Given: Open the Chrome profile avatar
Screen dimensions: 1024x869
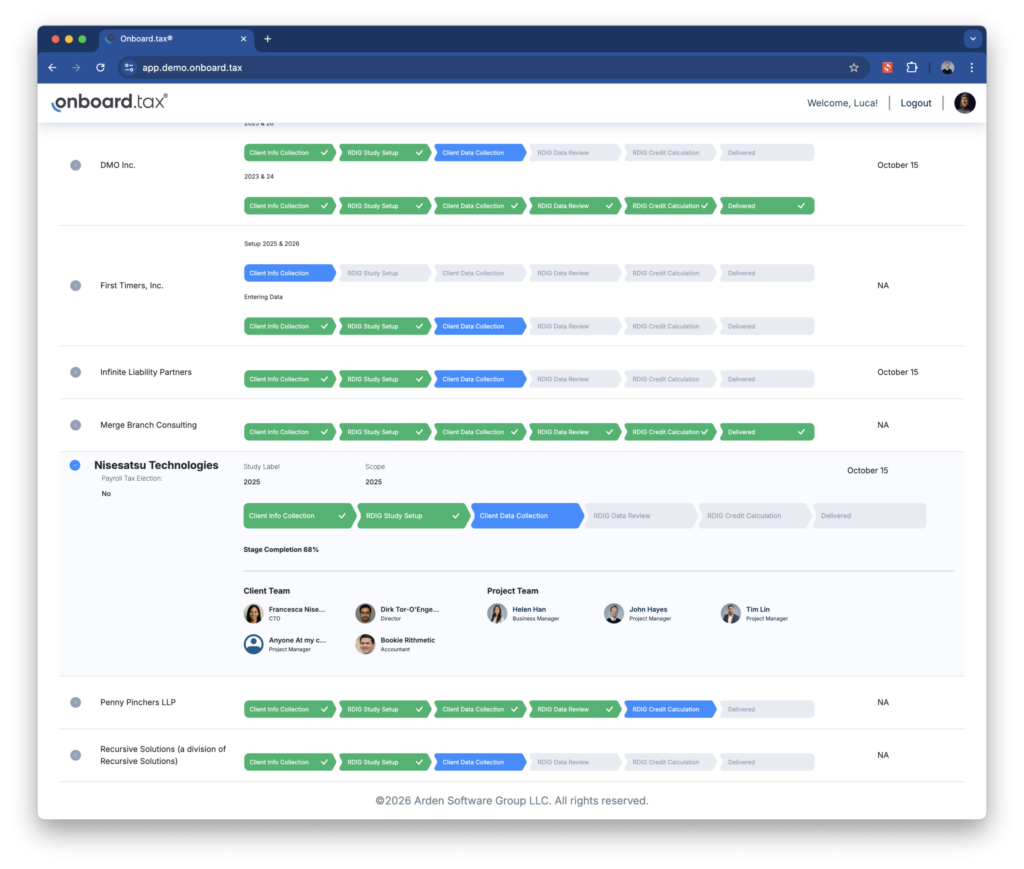Looking at the screenshot, I should pos(948,67).
